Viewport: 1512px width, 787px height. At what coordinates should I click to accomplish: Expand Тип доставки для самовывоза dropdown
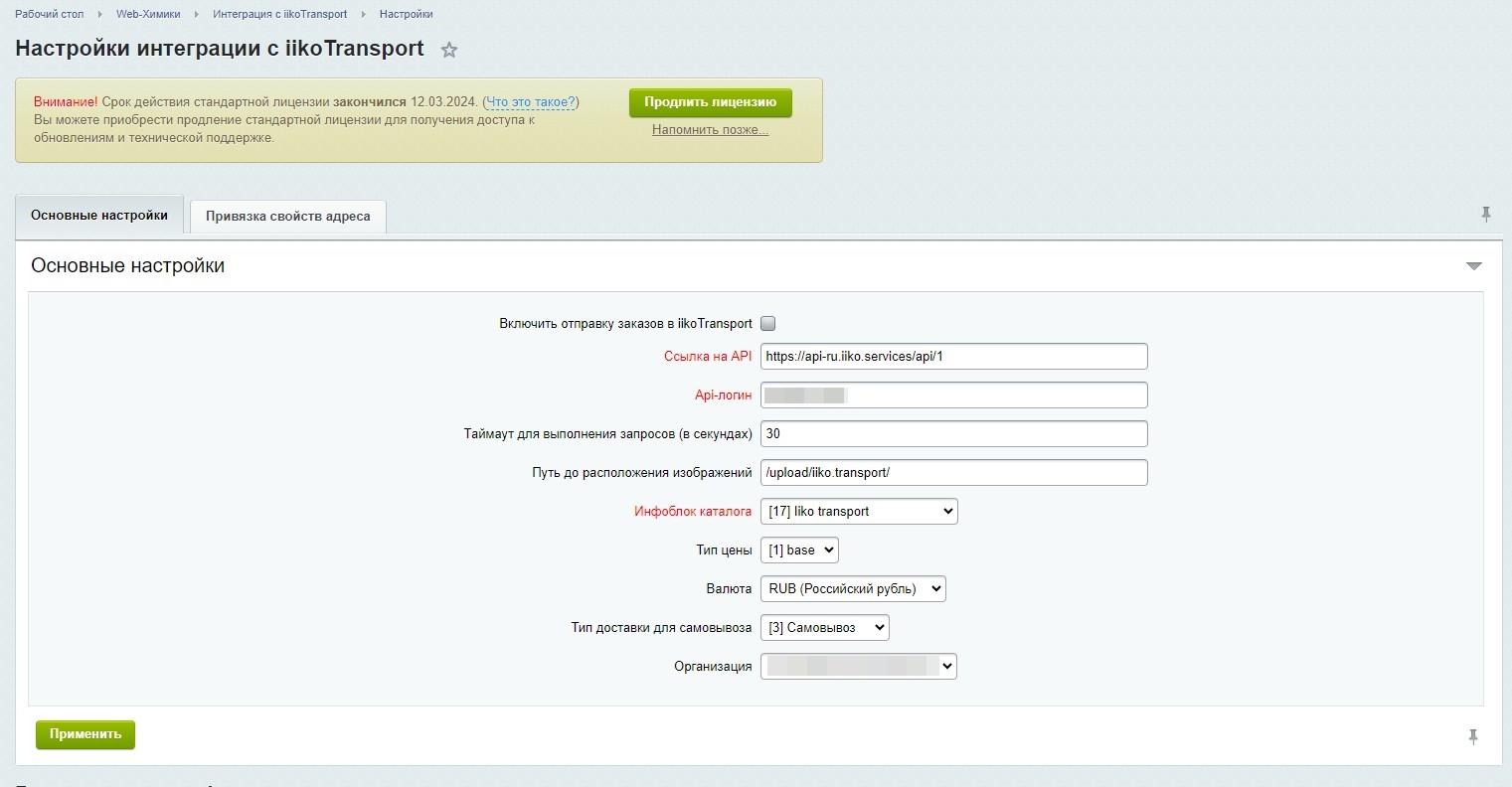[x=824, y=628]
